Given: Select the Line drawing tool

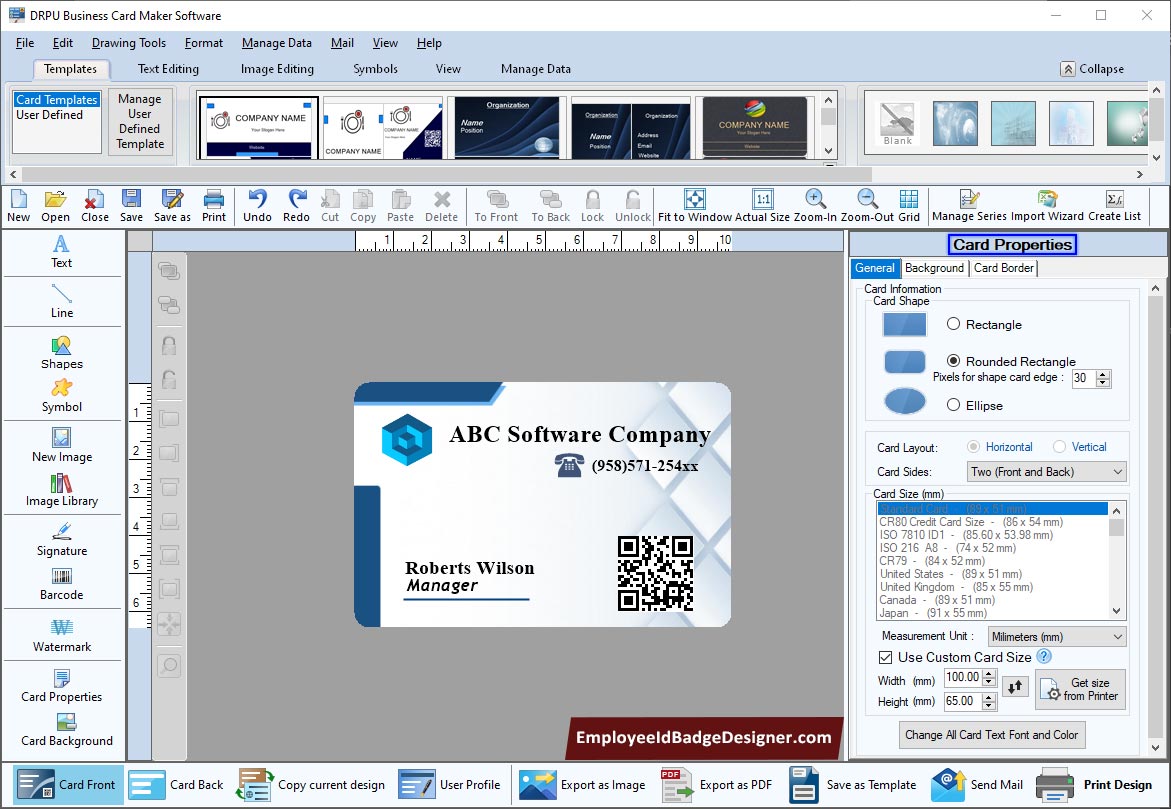Looking at the screenshot, I should 61,301.
